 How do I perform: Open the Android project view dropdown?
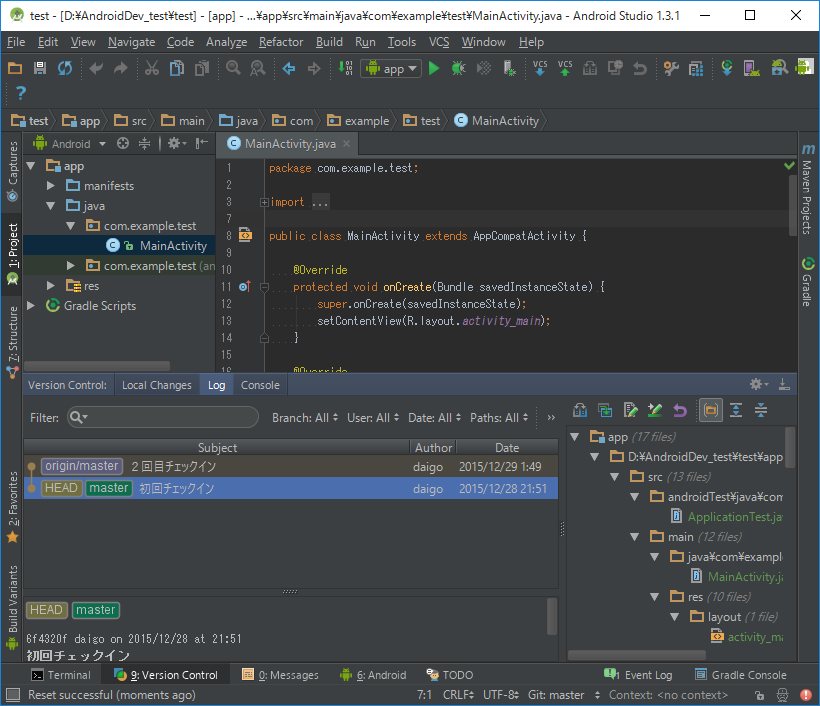click(70, 144)
